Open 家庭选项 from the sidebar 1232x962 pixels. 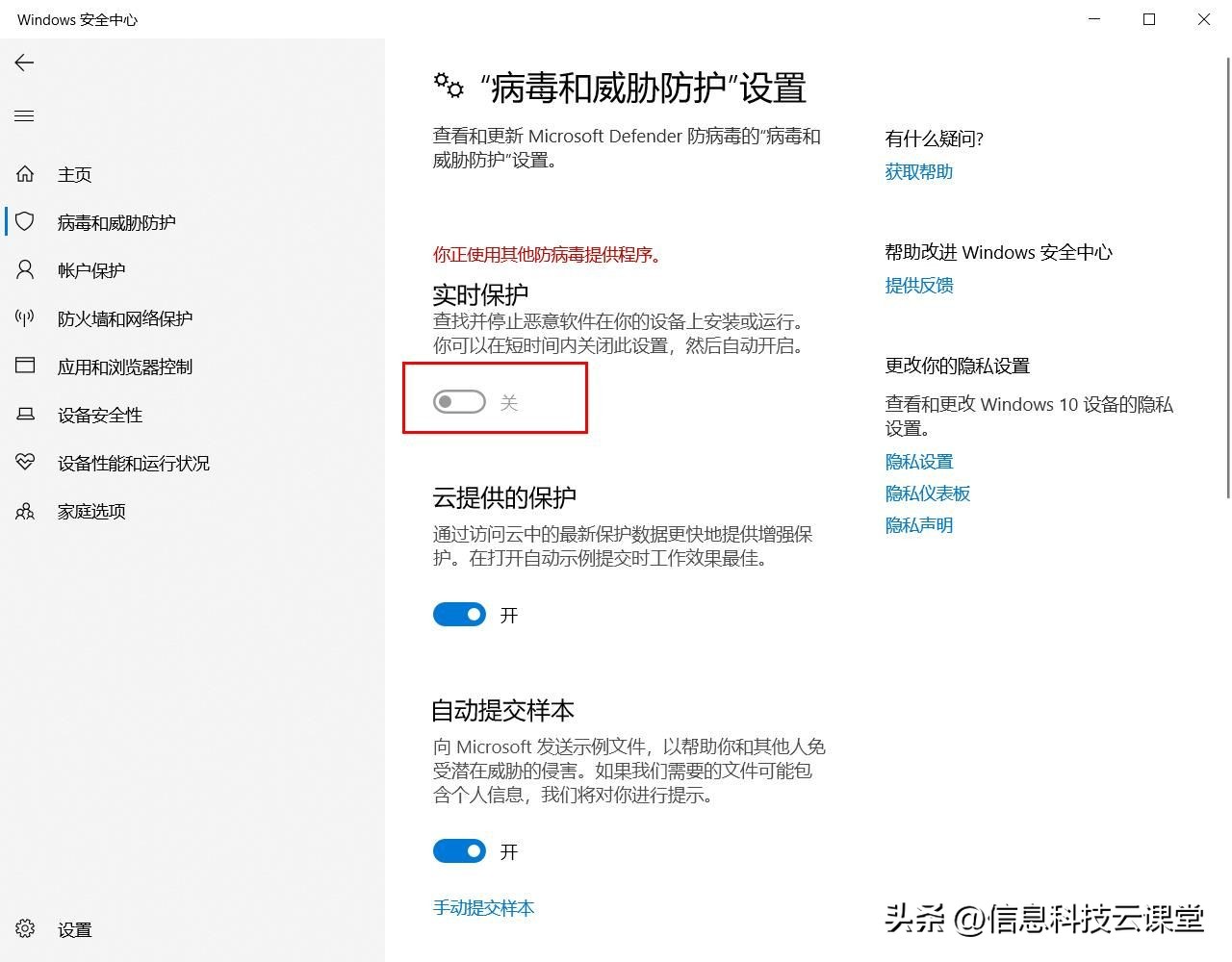coord(91,511)
